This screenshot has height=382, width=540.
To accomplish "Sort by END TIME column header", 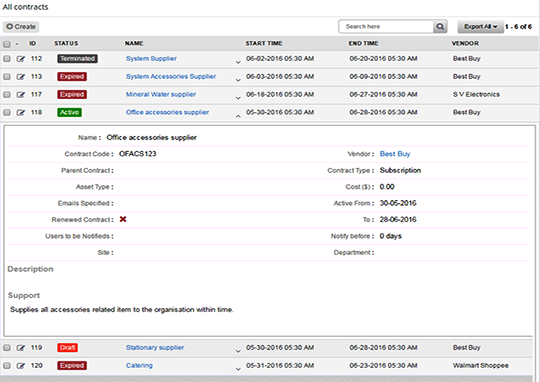I will coord(363,43).
